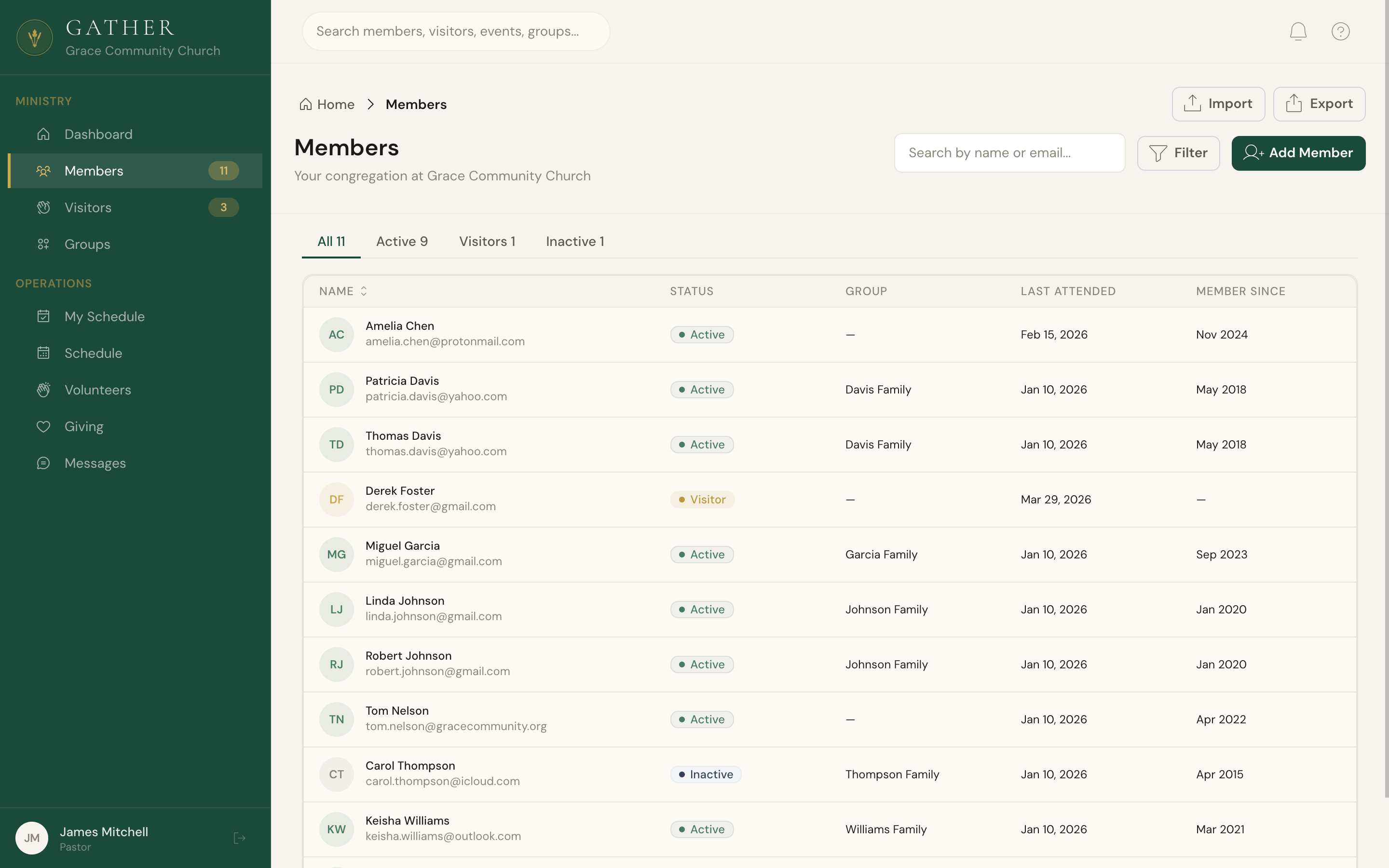Image resolution: width=1389 pixels, height=868 pixels.
Task: Click the Add Member button
Action: pos(1298,153)
